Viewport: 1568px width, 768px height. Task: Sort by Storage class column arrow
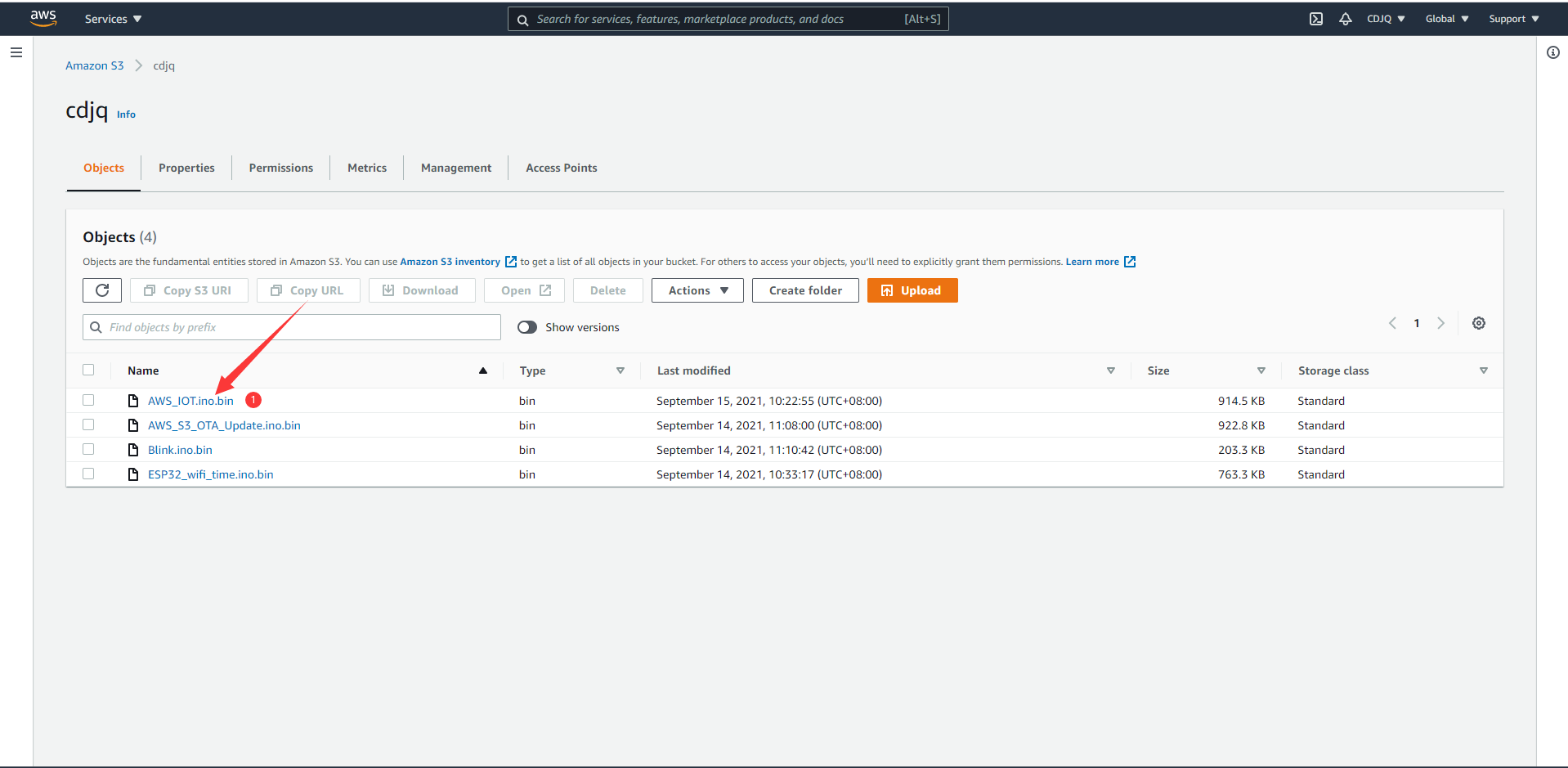[x=1484, y=371]
